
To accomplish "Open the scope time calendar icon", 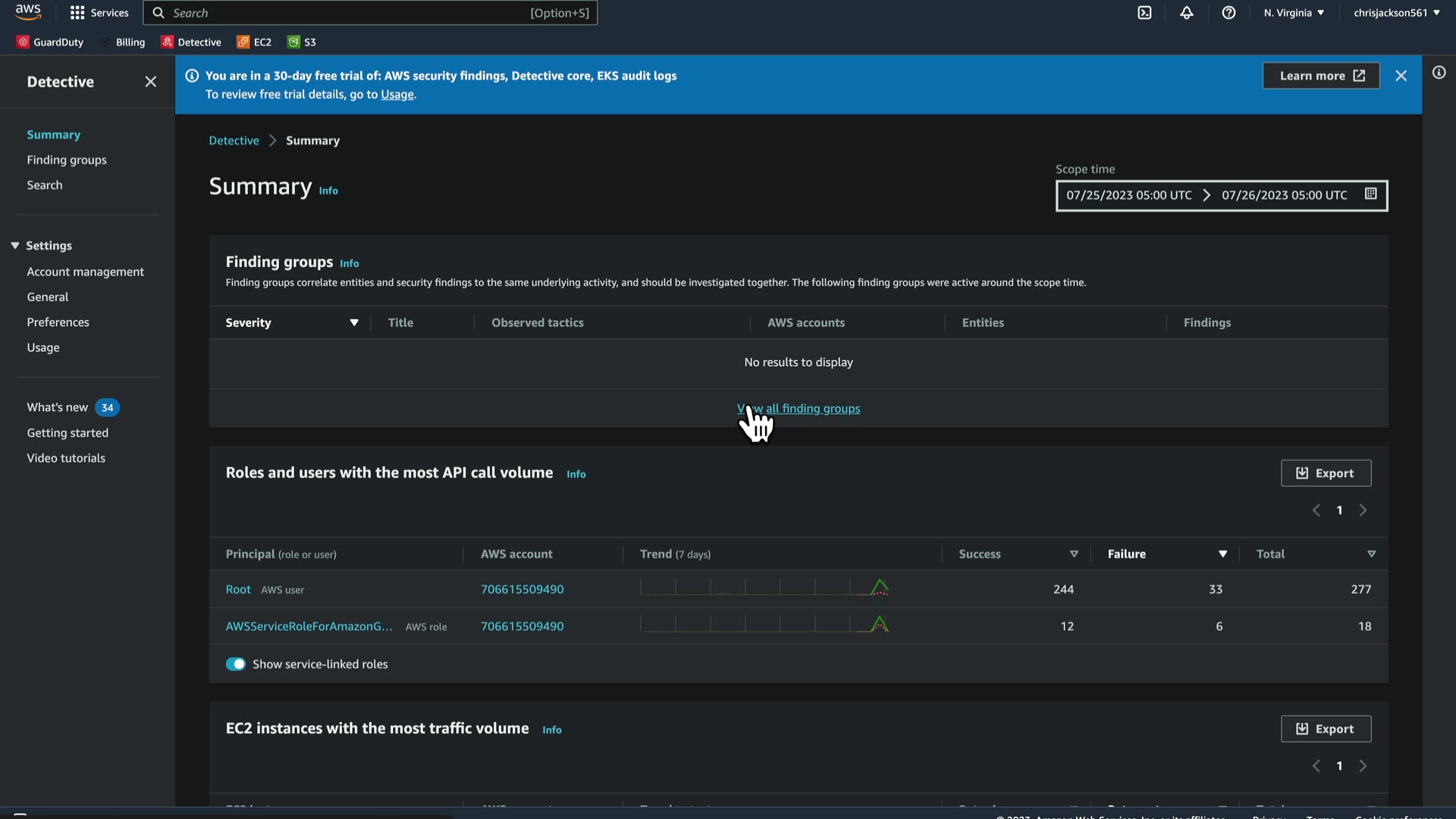I will point(1370,194).
